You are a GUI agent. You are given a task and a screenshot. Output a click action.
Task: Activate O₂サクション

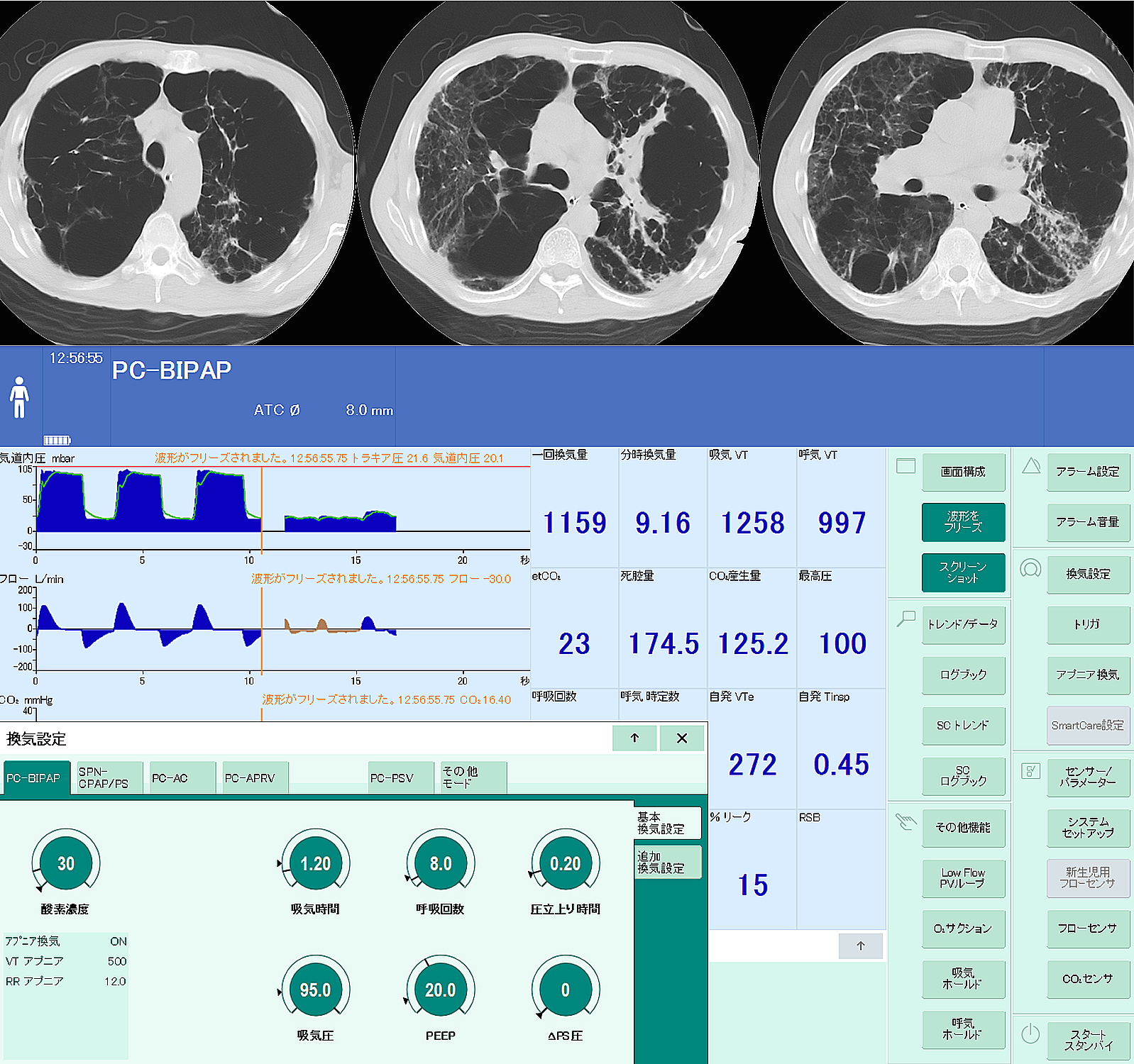[964, 929]
